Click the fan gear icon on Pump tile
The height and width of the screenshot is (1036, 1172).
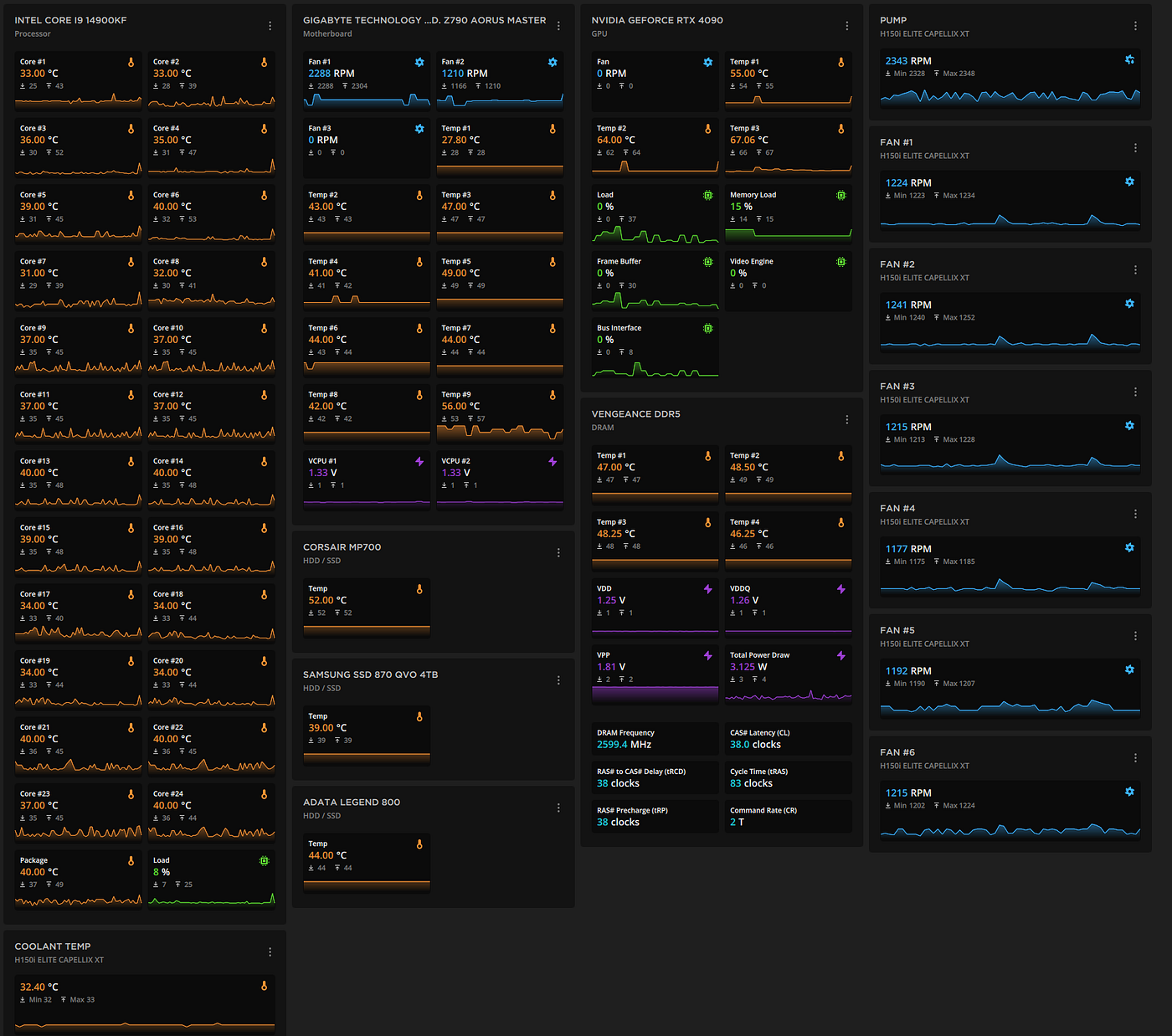tap(1129, 59)
